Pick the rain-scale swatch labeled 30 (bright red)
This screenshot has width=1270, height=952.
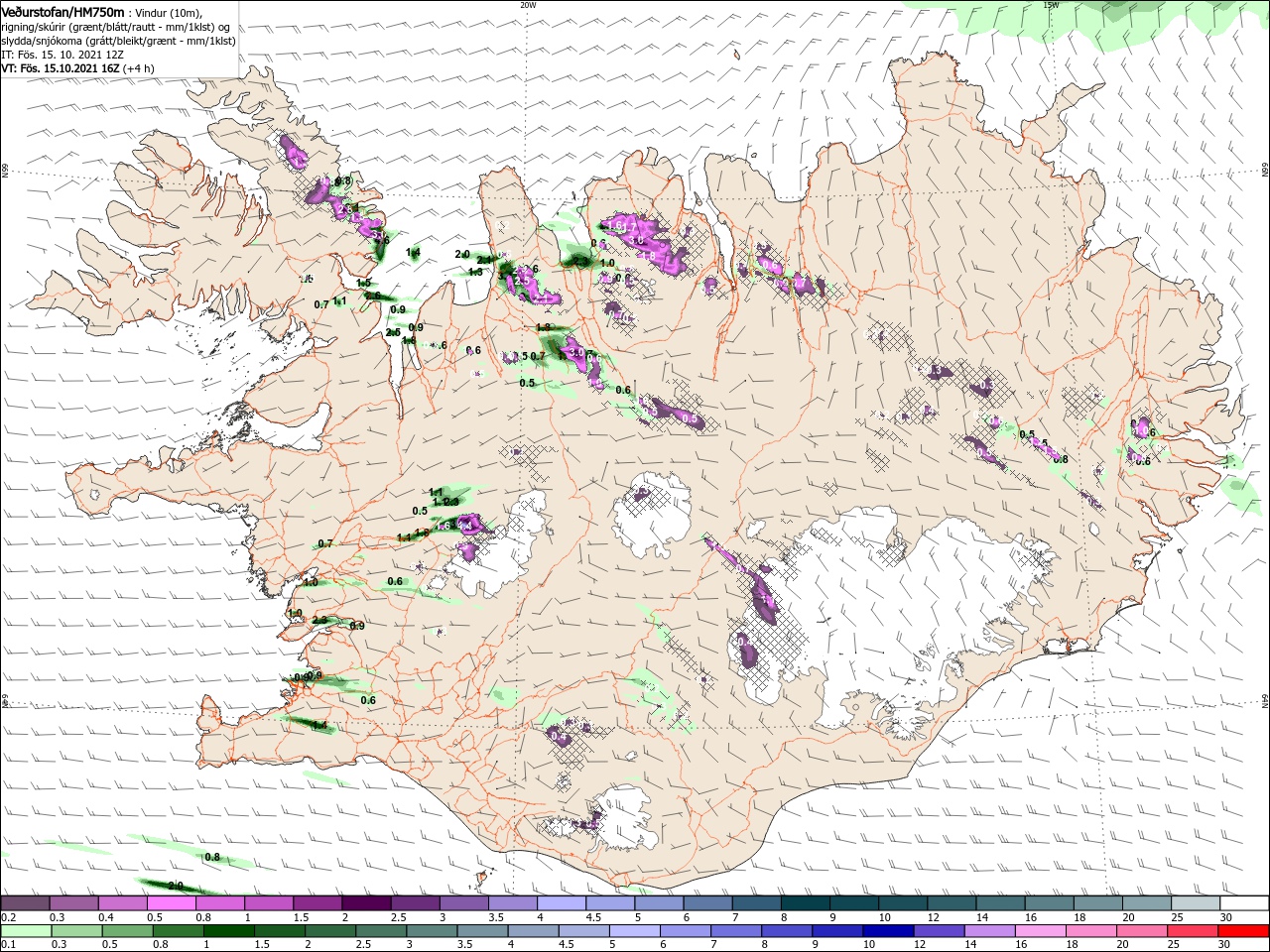point(1244,931)
